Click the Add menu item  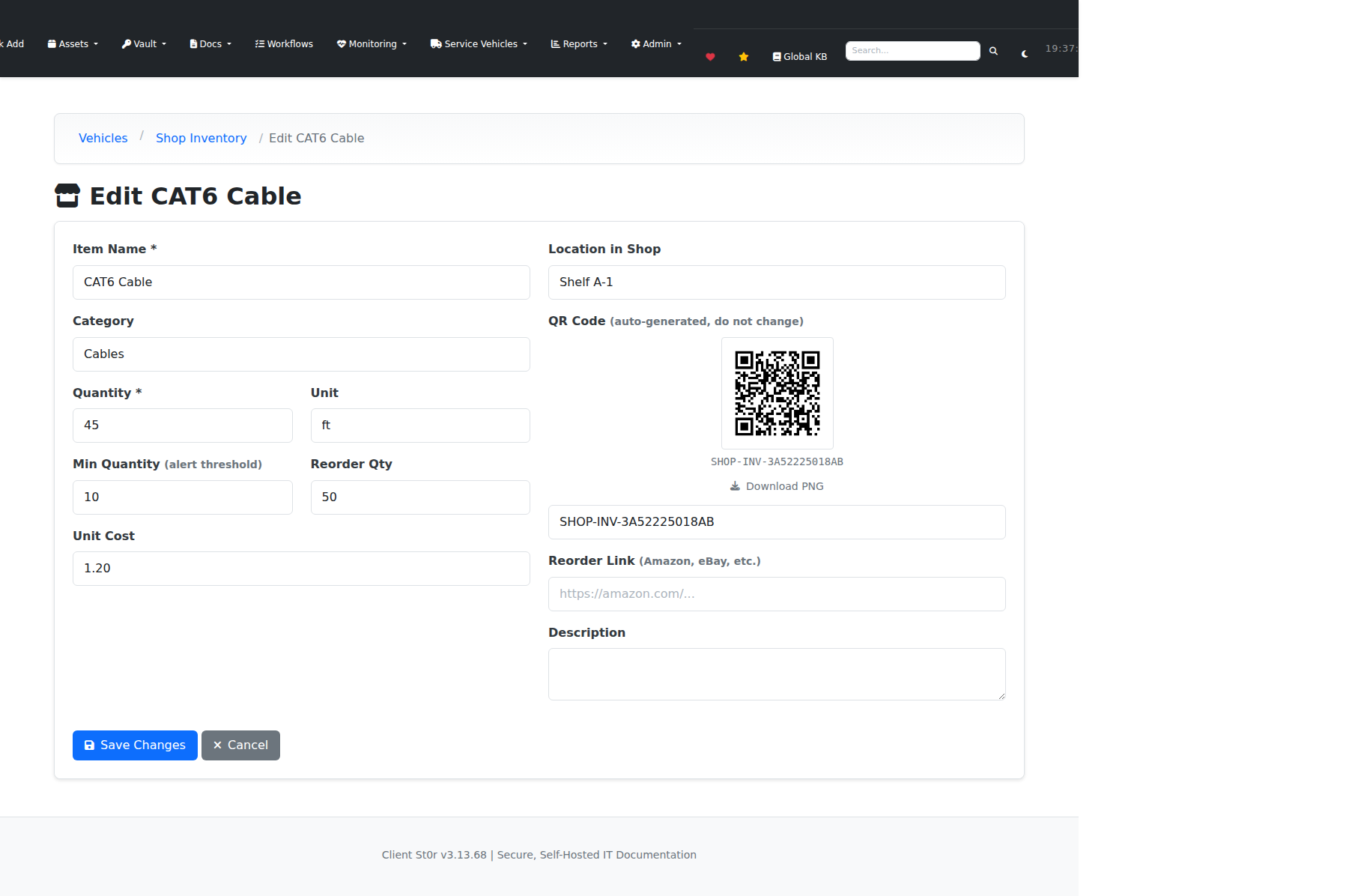pos(13,44)
